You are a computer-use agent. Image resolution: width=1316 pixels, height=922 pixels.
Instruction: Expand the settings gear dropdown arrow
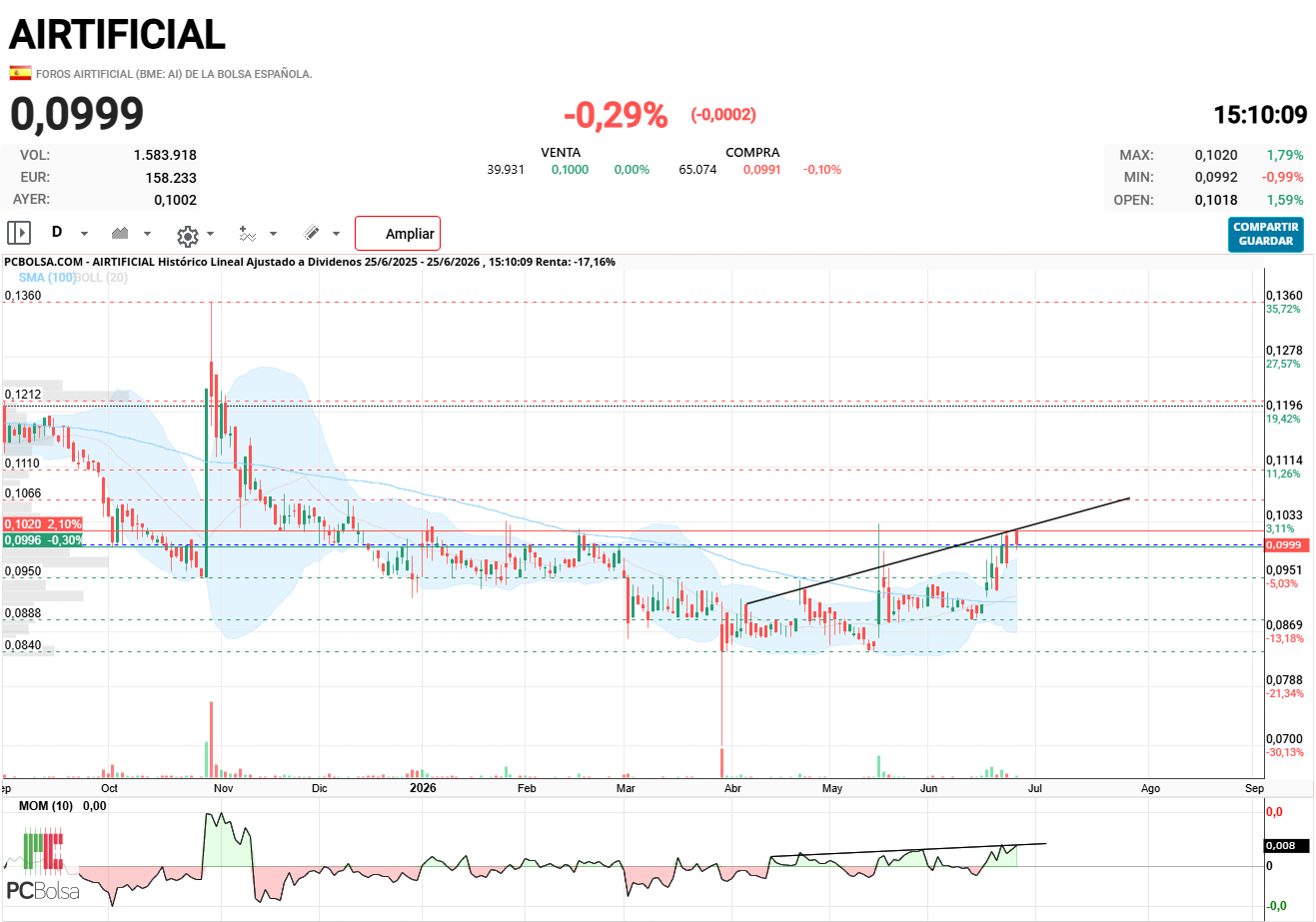click(x=210, y=234)
